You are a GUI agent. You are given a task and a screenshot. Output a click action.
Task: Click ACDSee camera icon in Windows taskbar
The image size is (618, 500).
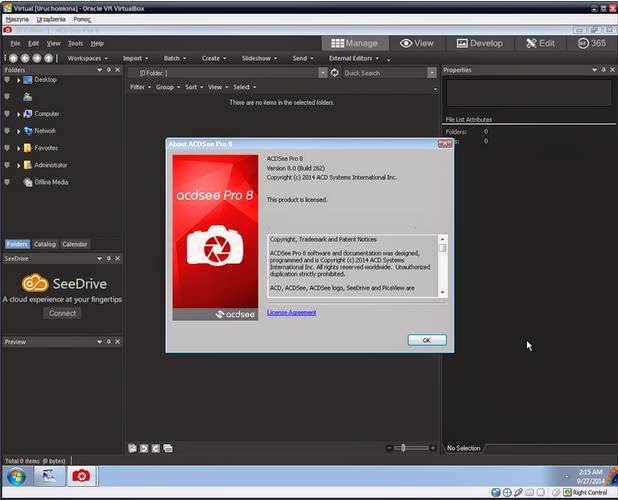(x=81, y=476)
